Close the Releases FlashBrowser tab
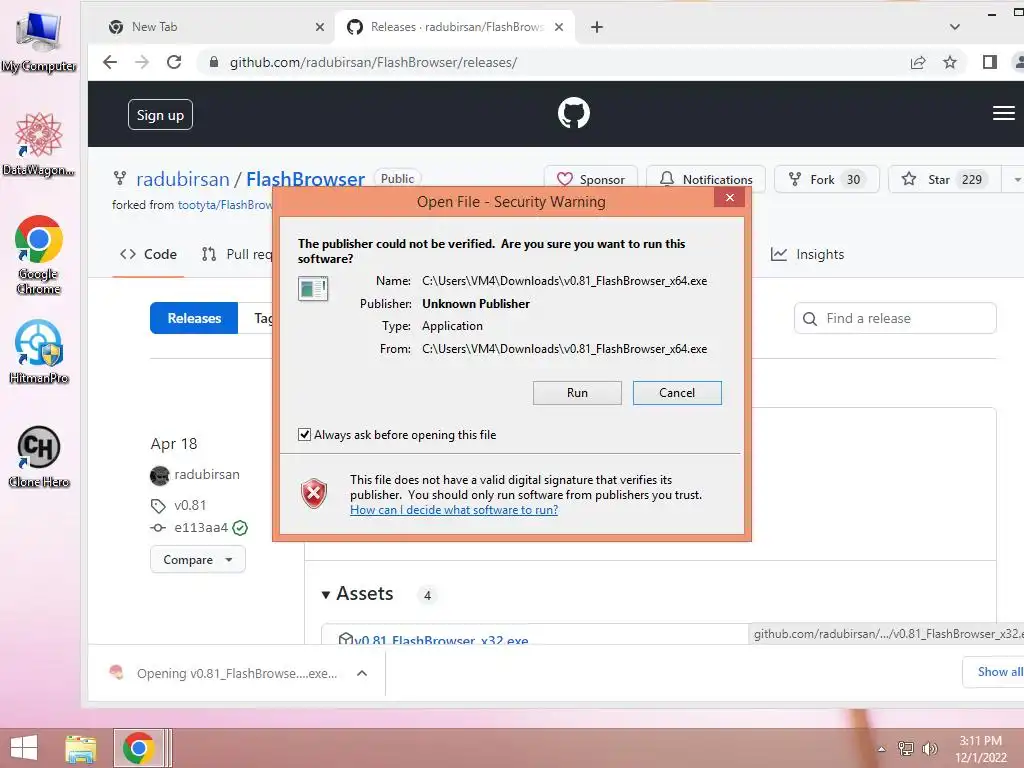1024x768 pixels. [x=559, y=27]
